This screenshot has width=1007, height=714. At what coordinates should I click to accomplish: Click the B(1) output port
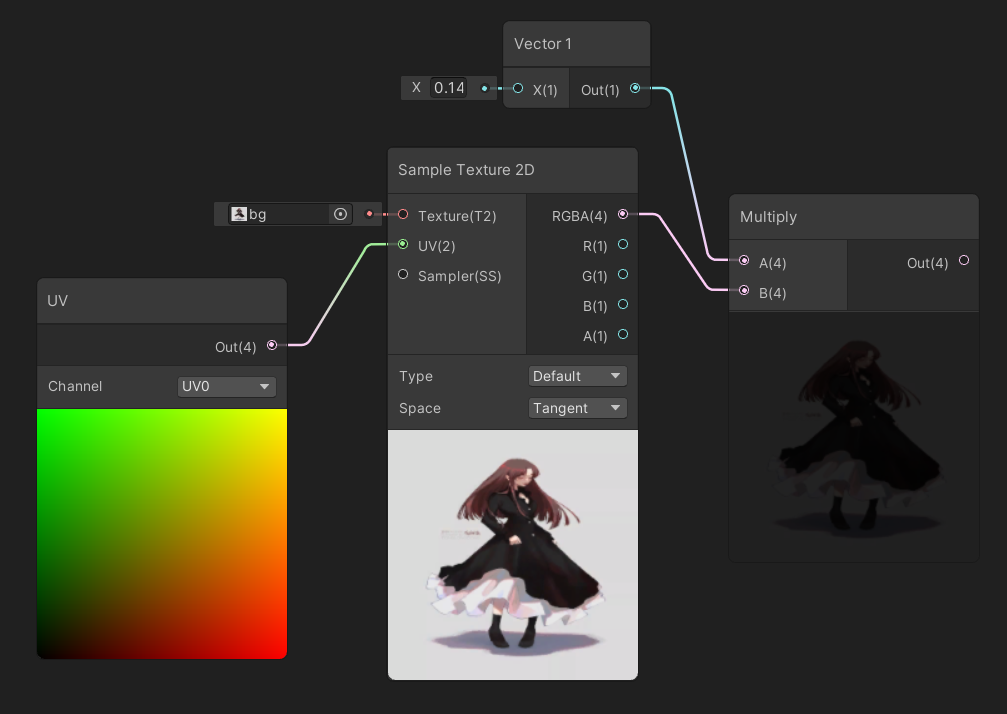[622, 305]
